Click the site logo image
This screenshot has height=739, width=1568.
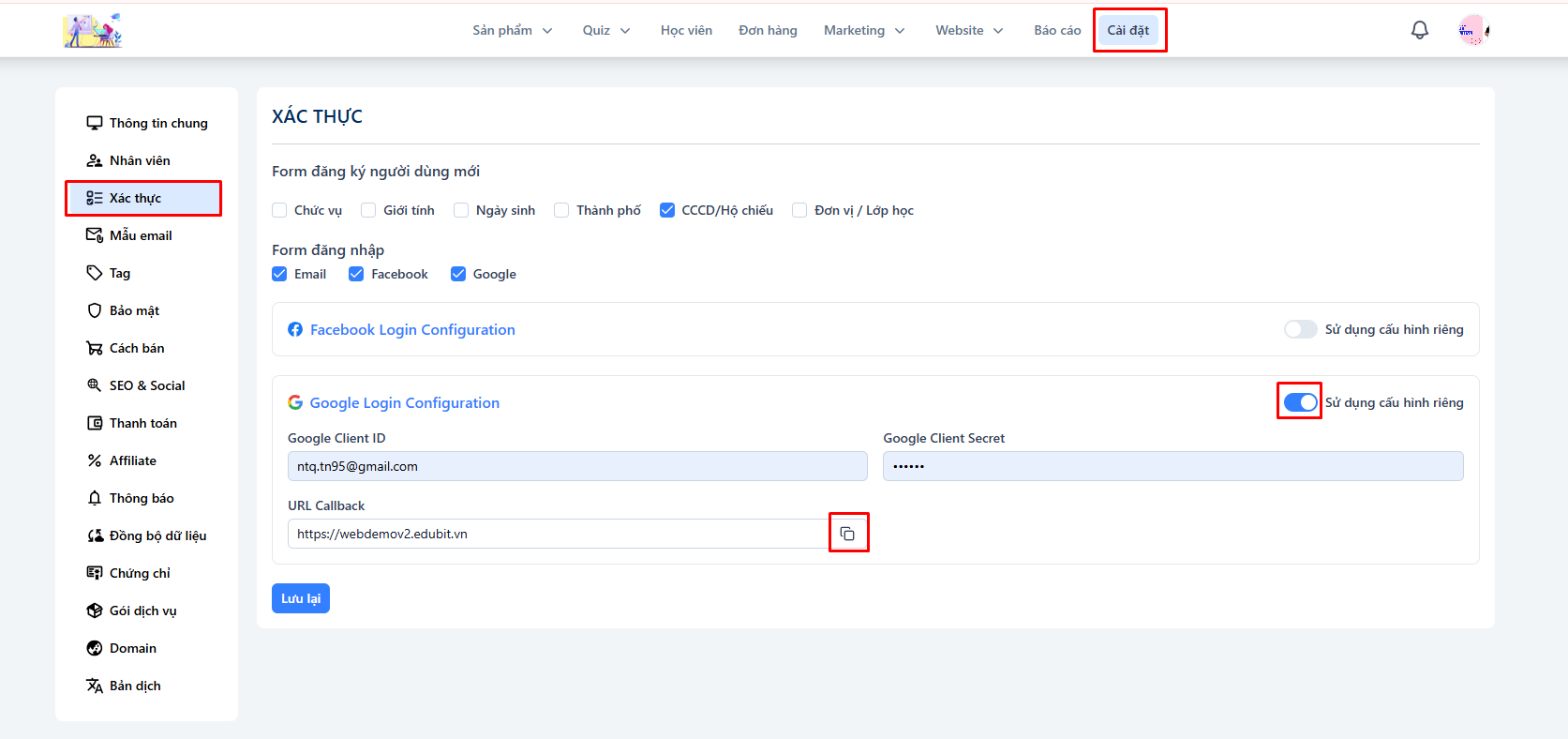coord(93,30)
